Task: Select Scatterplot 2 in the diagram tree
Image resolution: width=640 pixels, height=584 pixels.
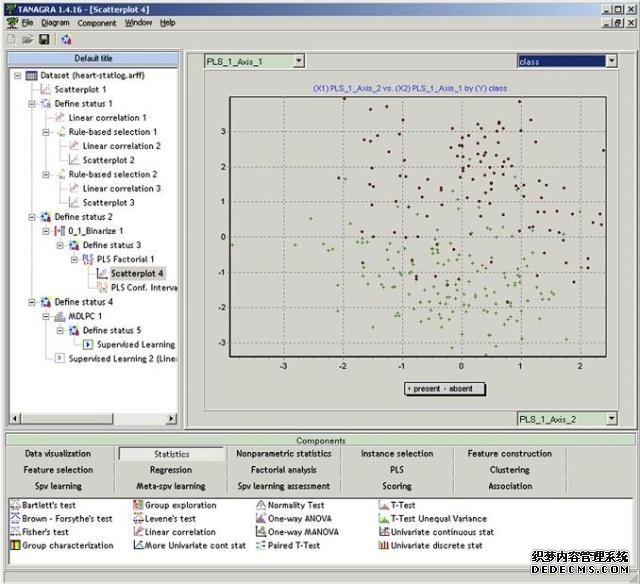Action: pos(108,160)
